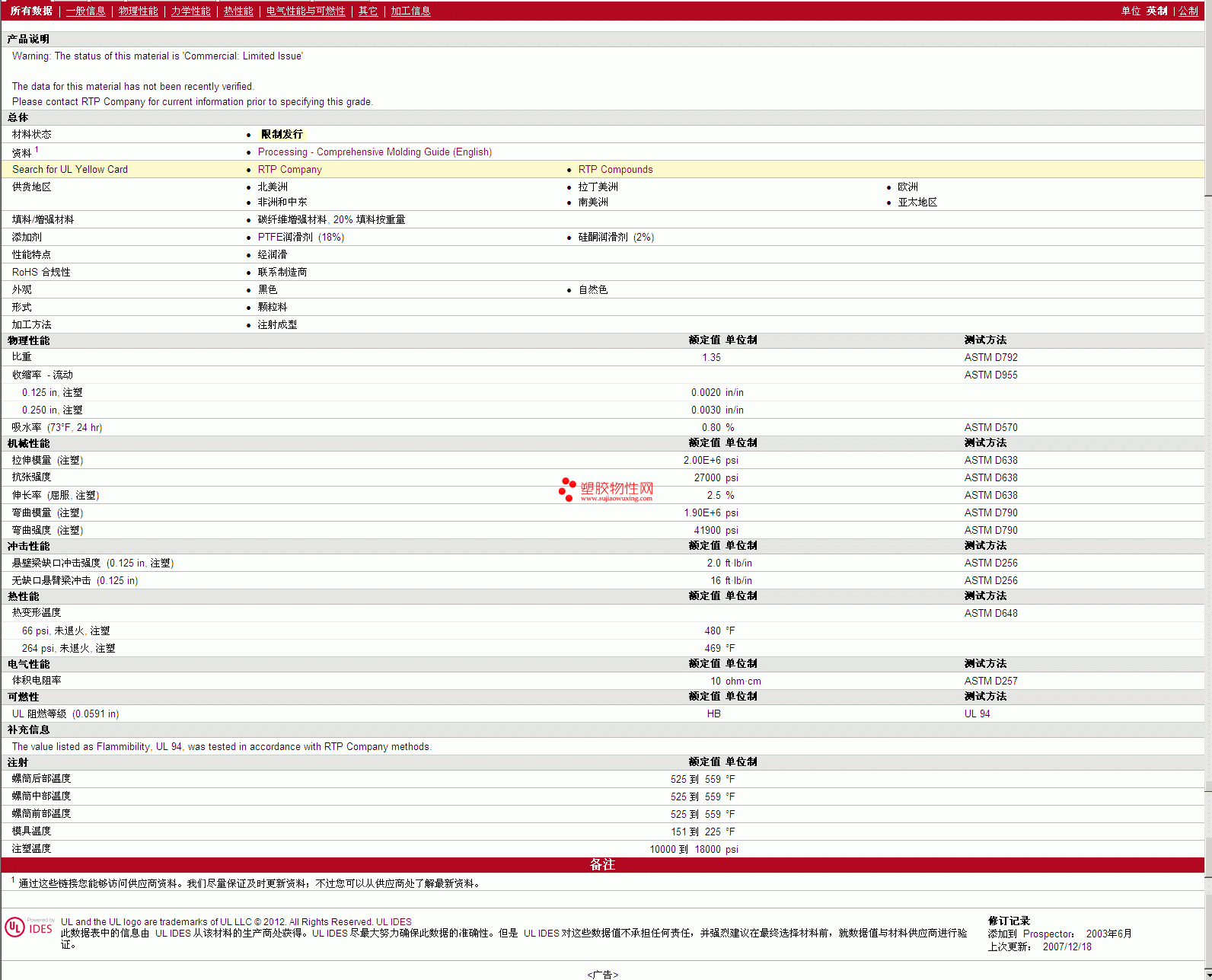This screenshot has height=980, width=1212.
Task: Click the 广告 label at page bottom
Action: click(x=602, y=975)
